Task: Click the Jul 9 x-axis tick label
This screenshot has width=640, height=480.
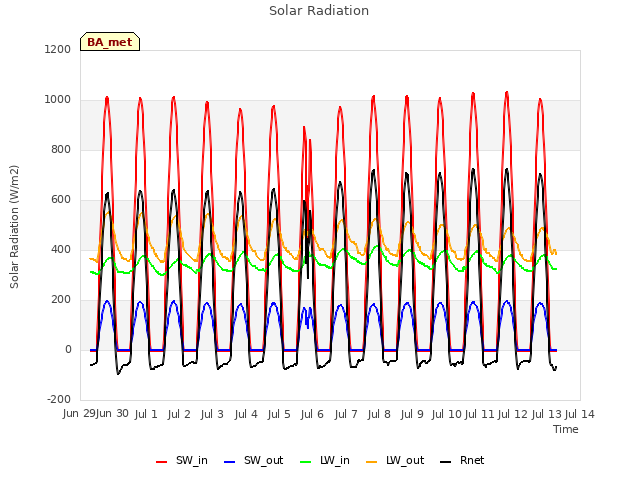Action: [412, 414]
